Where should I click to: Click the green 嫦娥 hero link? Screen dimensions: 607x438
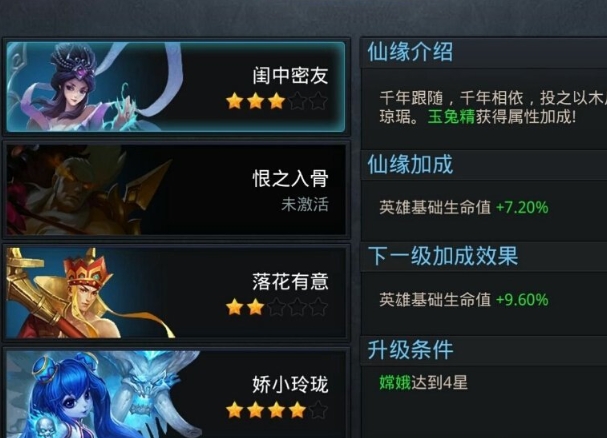395,383
